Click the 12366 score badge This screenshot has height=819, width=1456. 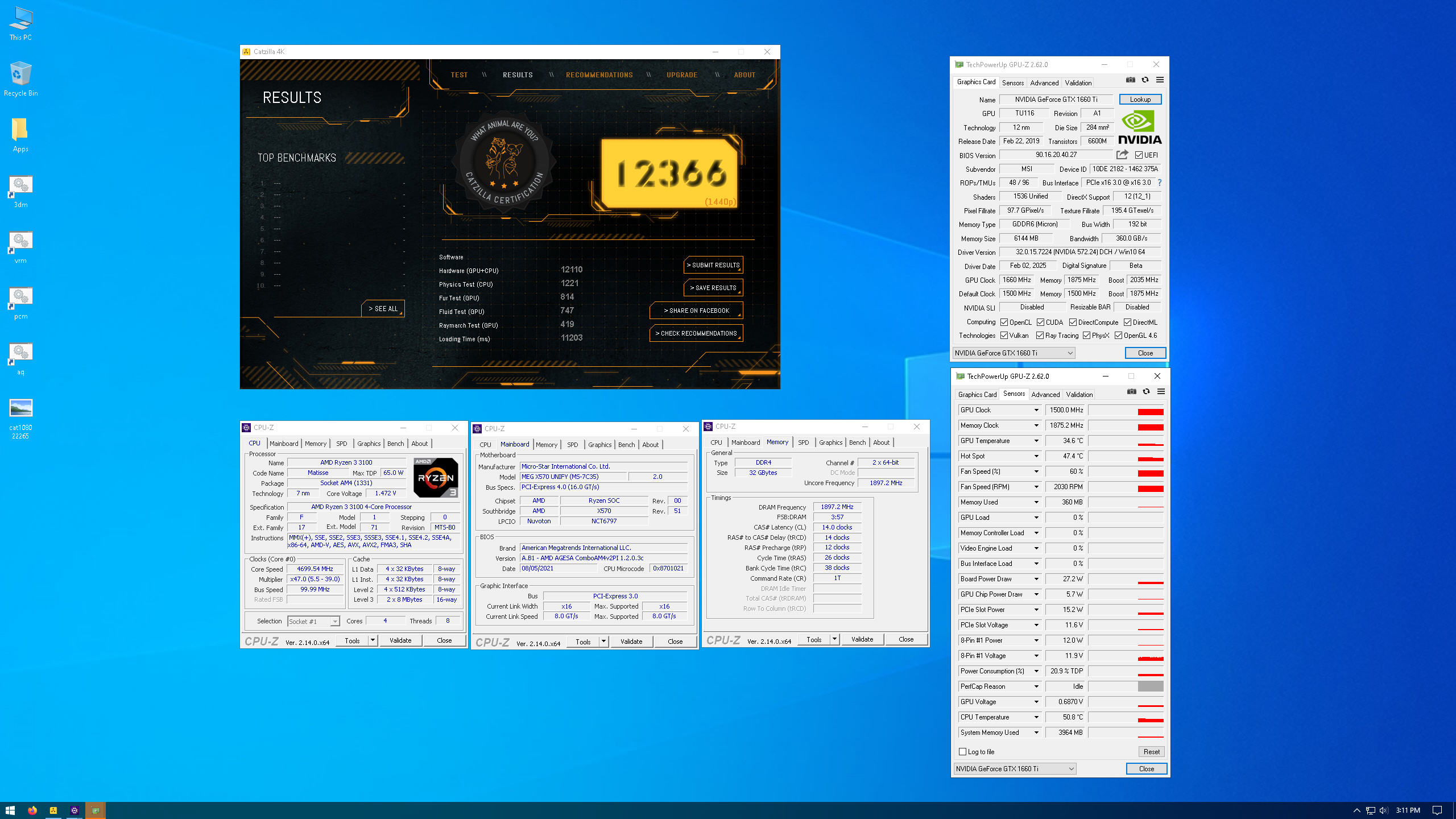pos(669,173)
